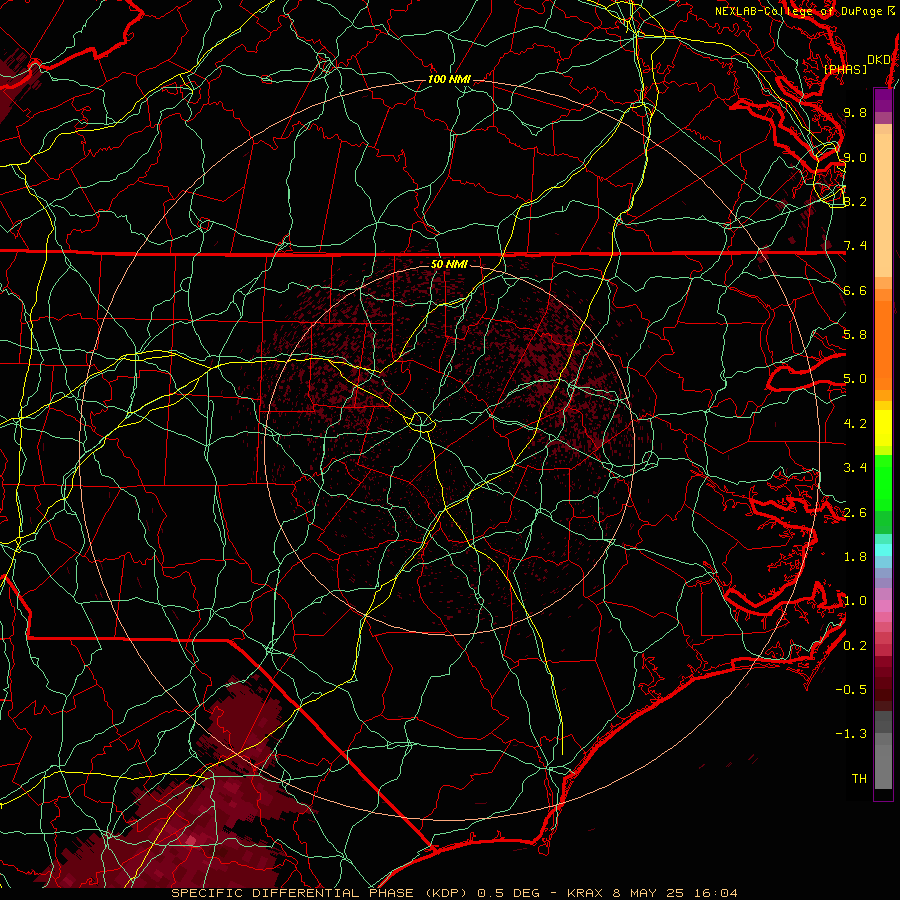
Task: Click the 3.4 value on the color scale
Action: 855,468
